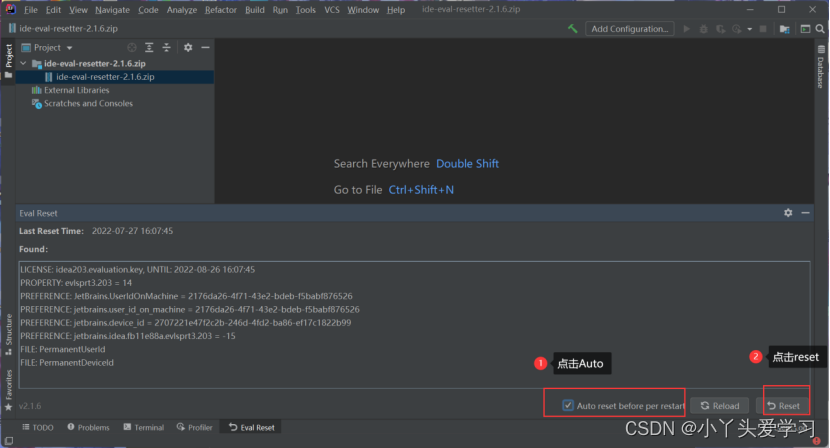Click Last Reset Time value 2022-07-27

tap(132, 231)
